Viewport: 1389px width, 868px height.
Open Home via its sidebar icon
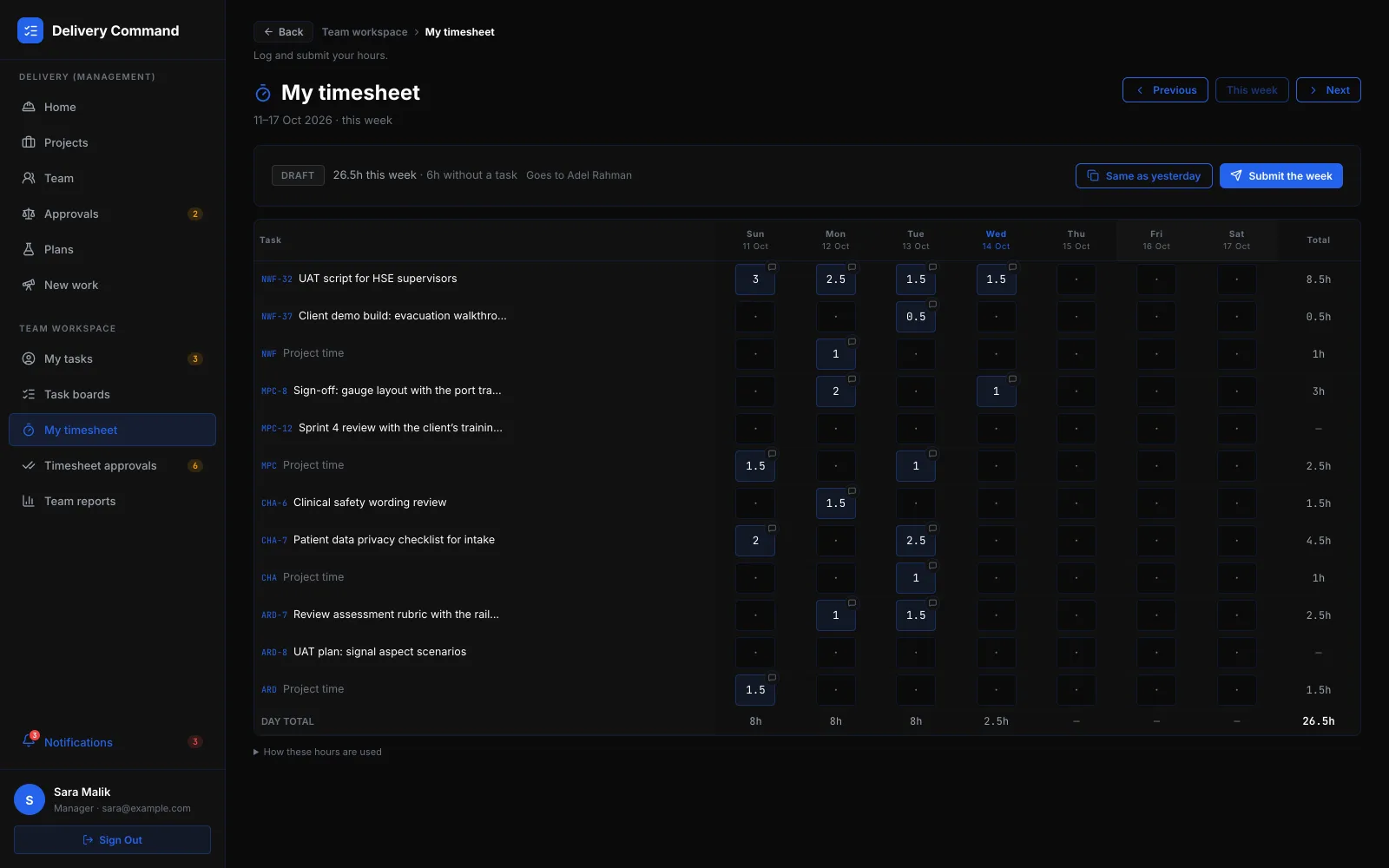(29, 107)
